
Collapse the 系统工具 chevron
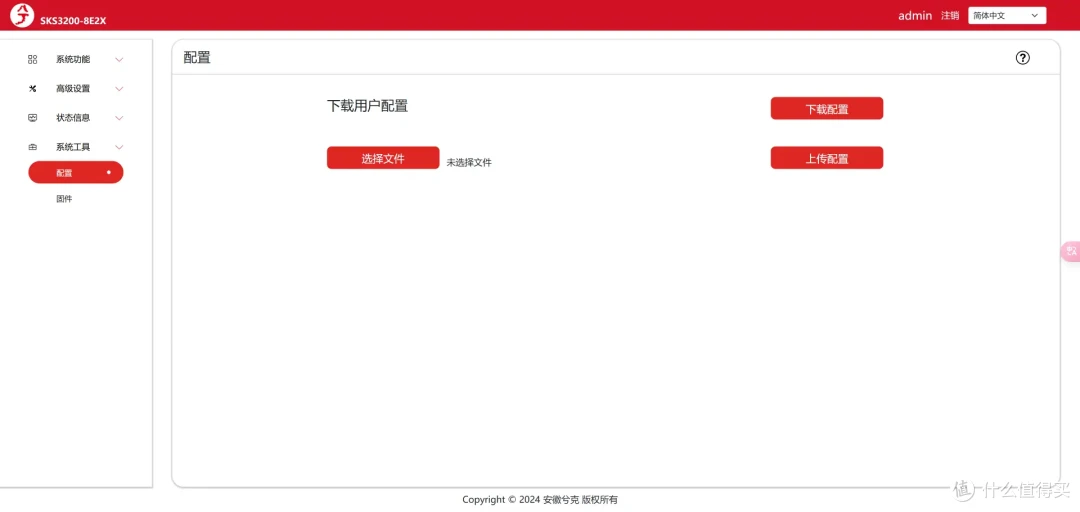pyautogui.click(x=119, y=147)
